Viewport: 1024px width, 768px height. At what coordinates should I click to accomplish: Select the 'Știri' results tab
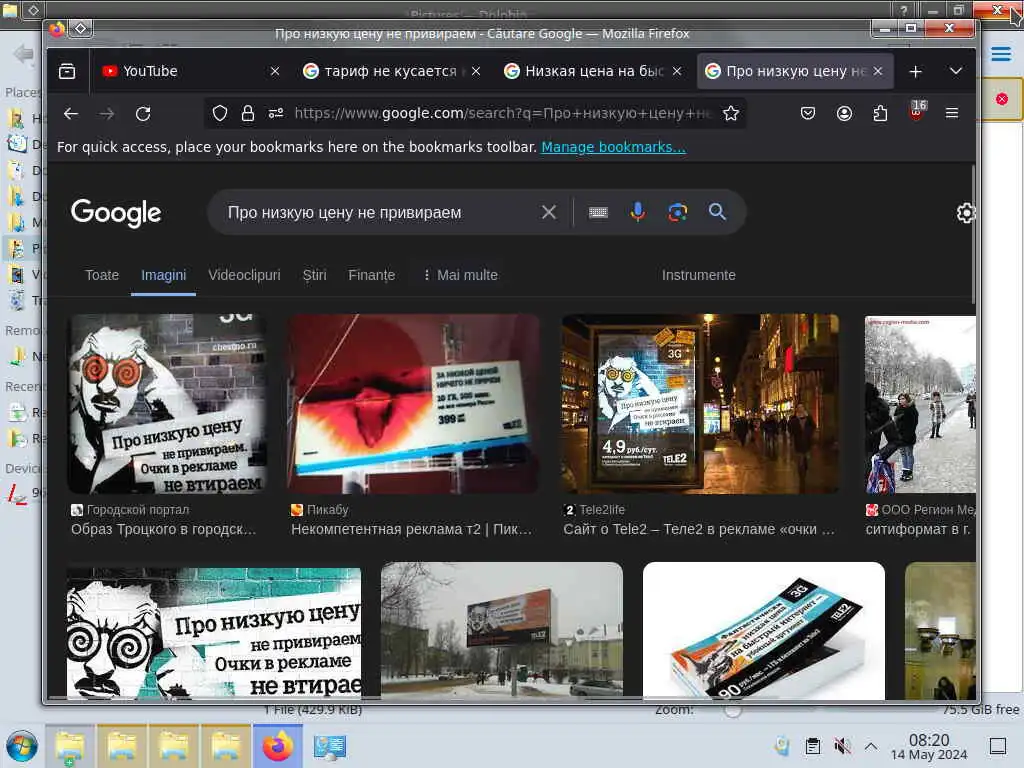coord(314,276)
